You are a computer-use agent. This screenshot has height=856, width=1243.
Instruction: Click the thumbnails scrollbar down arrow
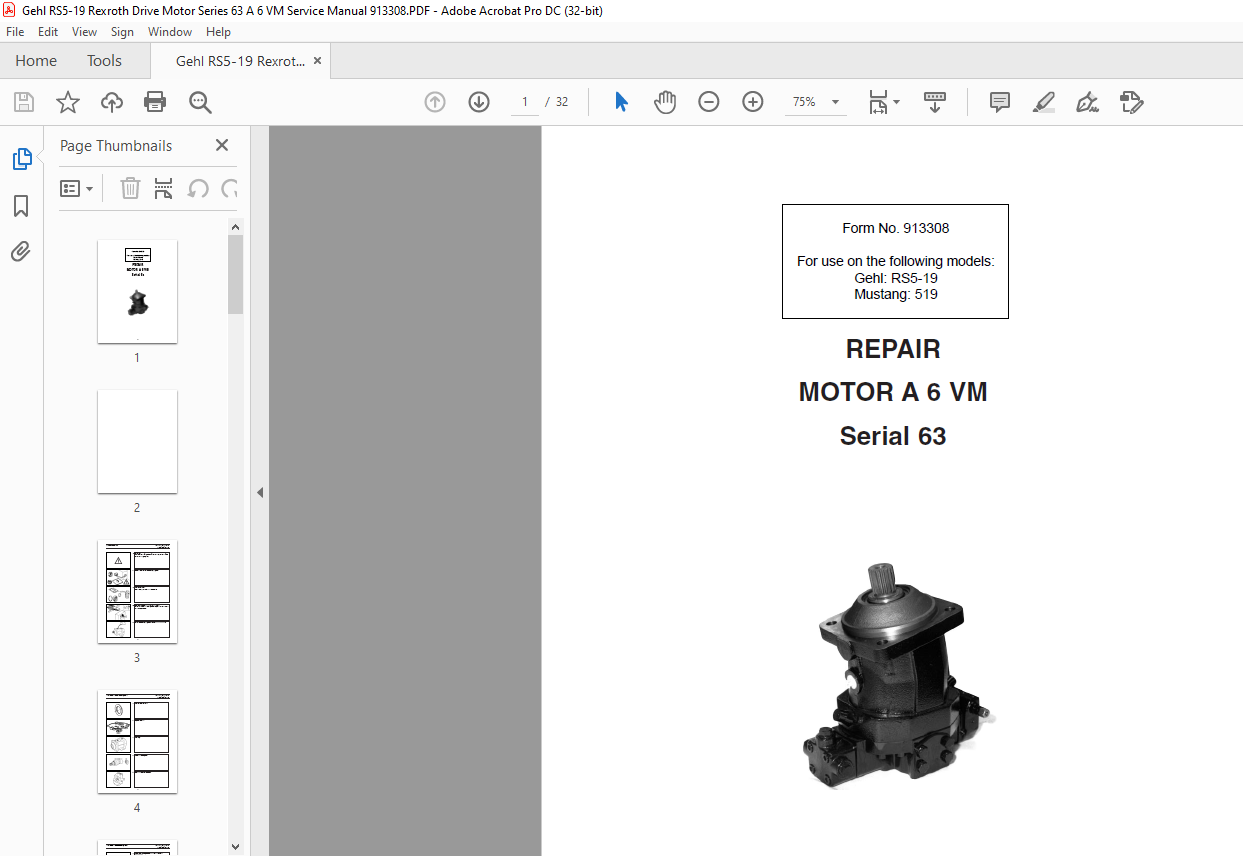click(x=236, y=847)
